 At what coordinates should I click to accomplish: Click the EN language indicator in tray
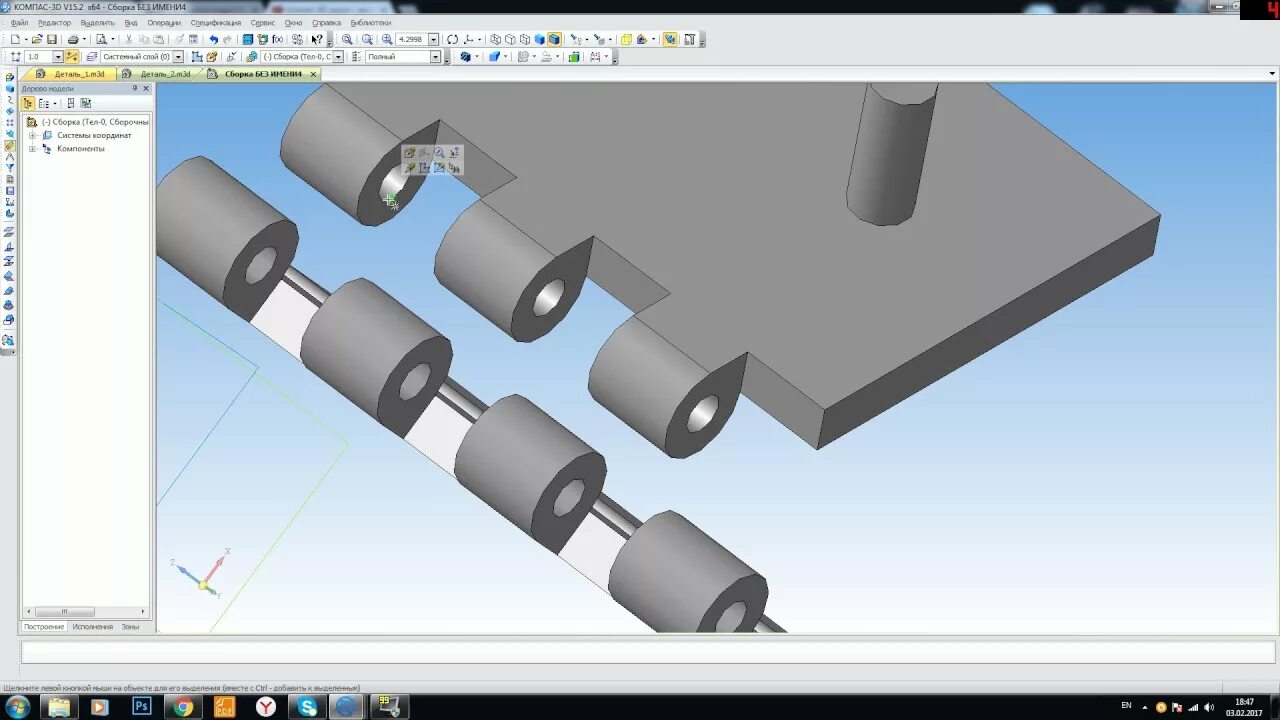tap(1127, 706)
